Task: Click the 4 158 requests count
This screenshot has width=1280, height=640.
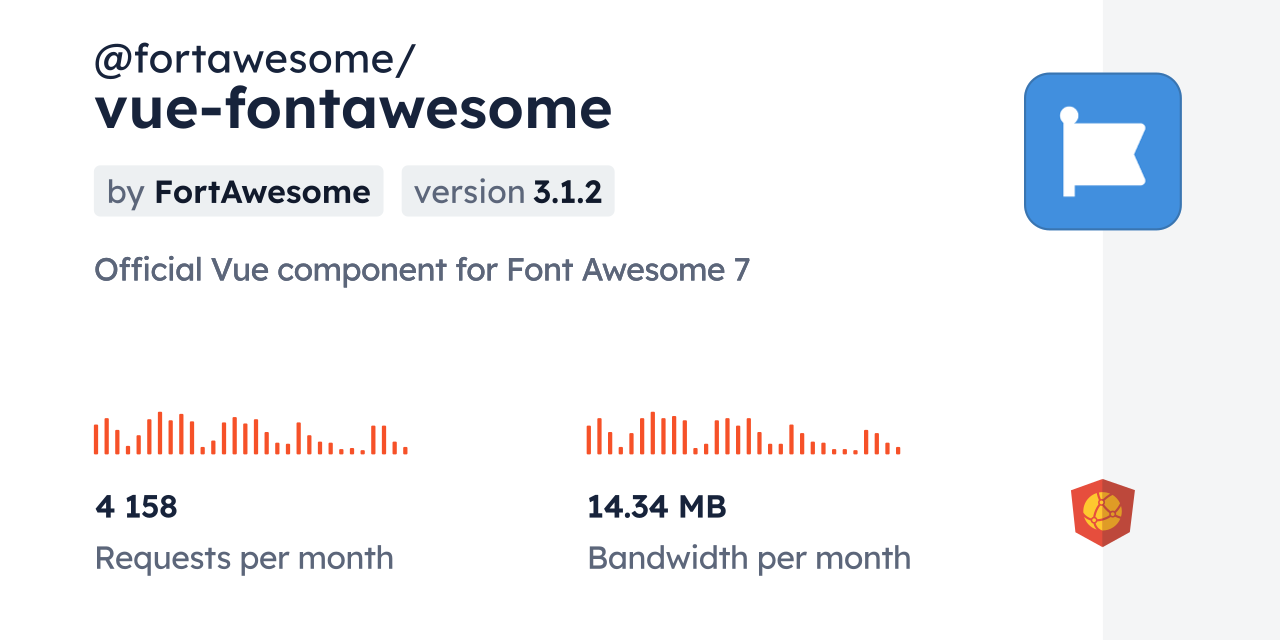Action: pyautogui.click(x=136, y=507)
